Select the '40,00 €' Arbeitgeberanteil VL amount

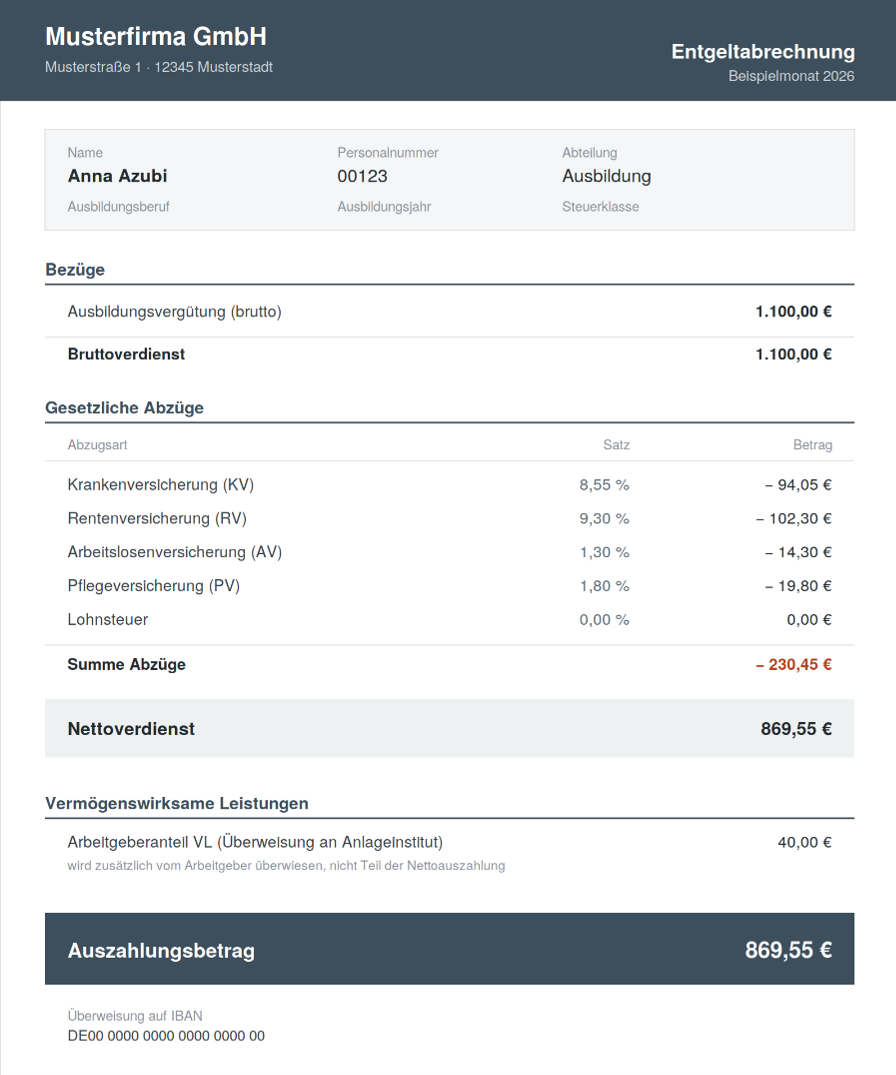(x=805, y=843)
